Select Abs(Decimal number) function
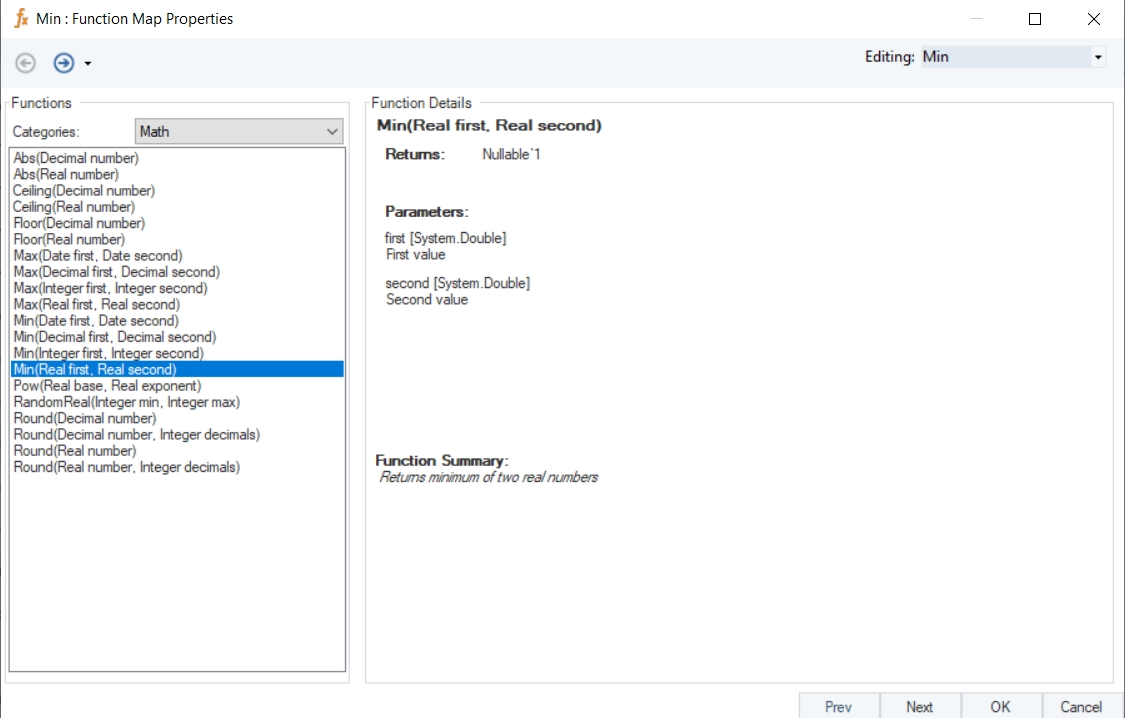 (x=76, y=158)
